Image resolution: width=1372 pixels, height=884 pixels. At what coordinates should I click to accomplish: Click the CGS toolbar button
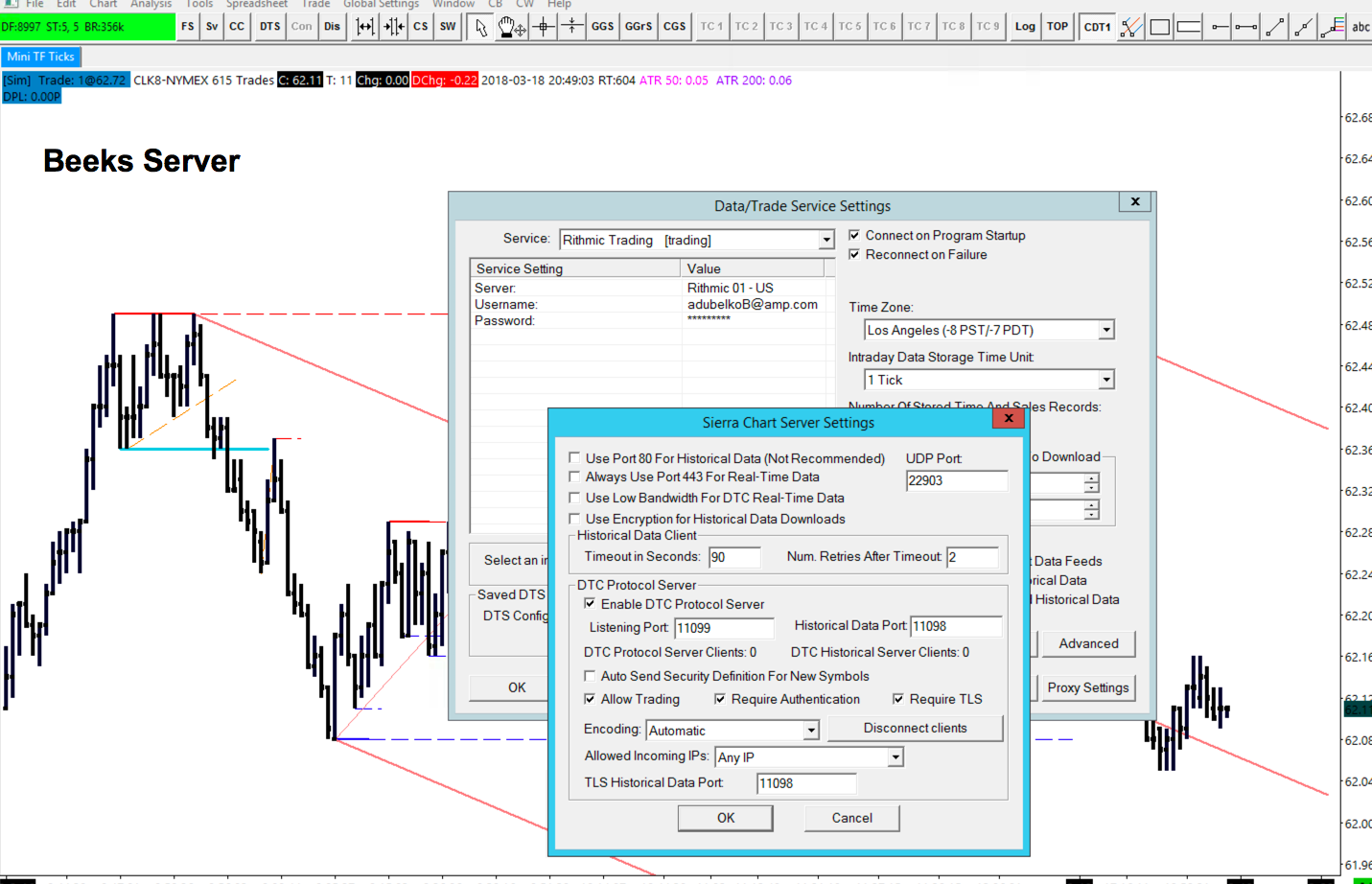click(675, 27)
